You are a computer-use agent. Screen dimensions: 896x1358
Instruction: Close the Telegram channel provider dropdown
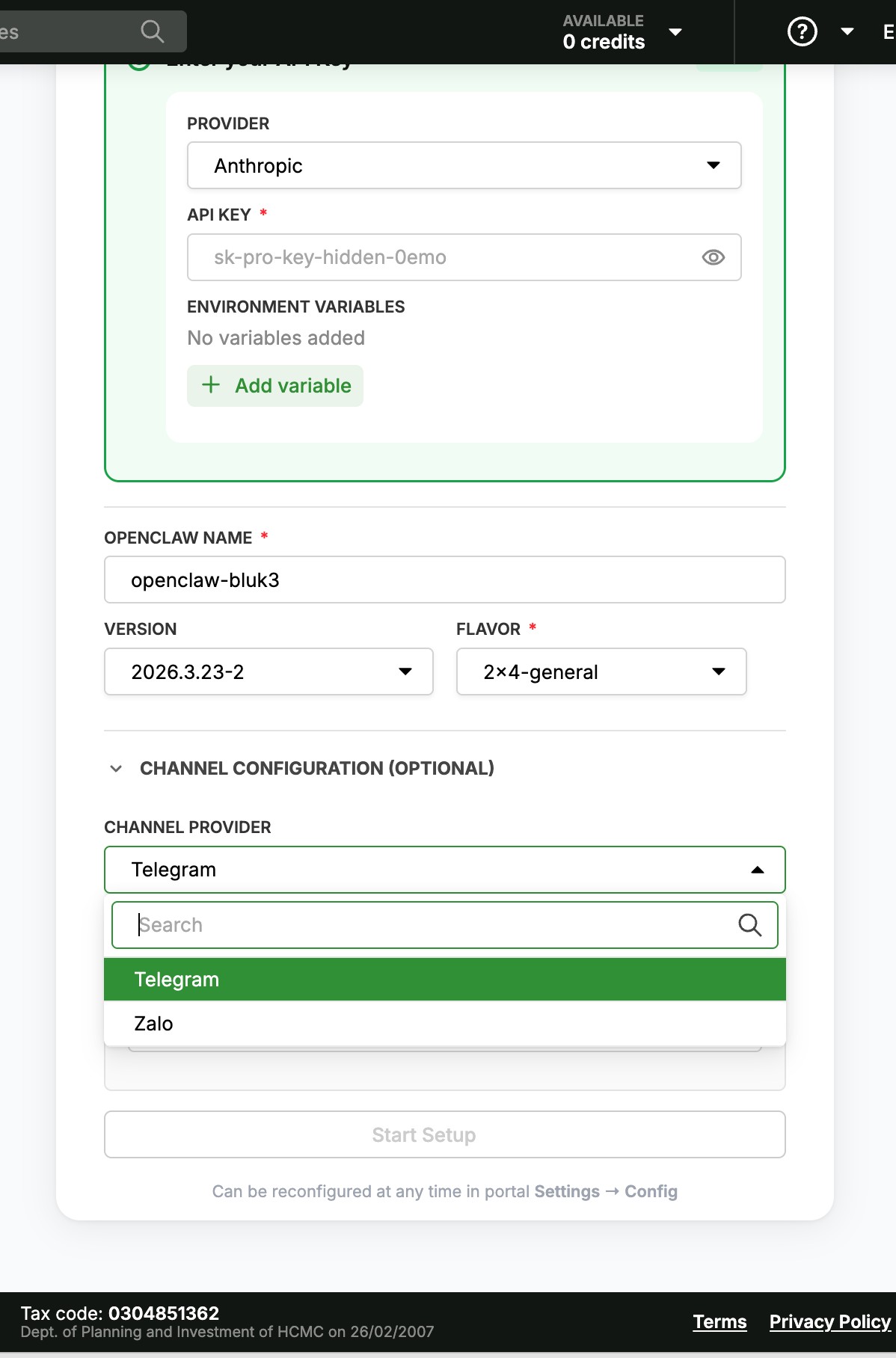coord(444,870)
